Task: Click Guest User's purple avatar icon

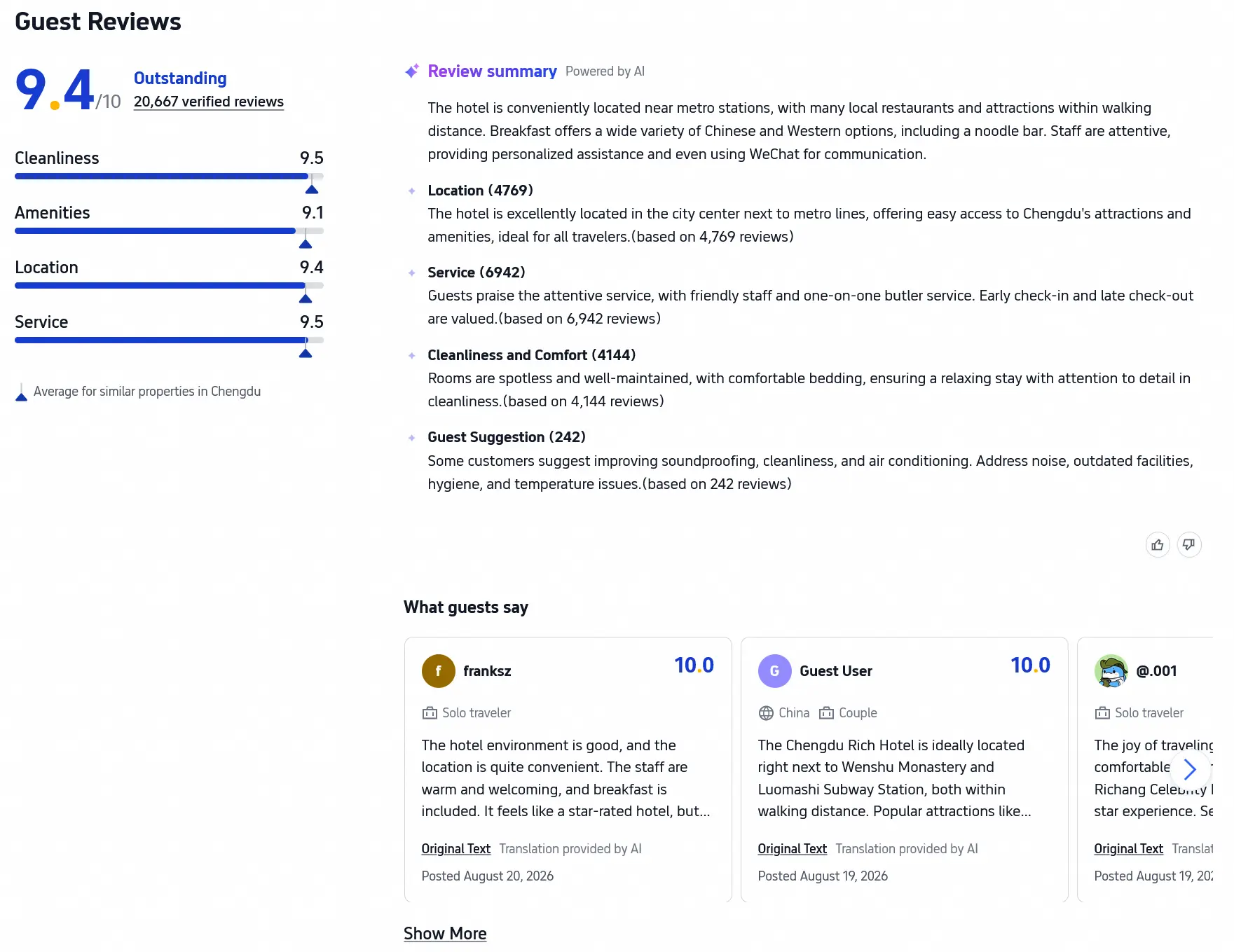Action: 775,671
